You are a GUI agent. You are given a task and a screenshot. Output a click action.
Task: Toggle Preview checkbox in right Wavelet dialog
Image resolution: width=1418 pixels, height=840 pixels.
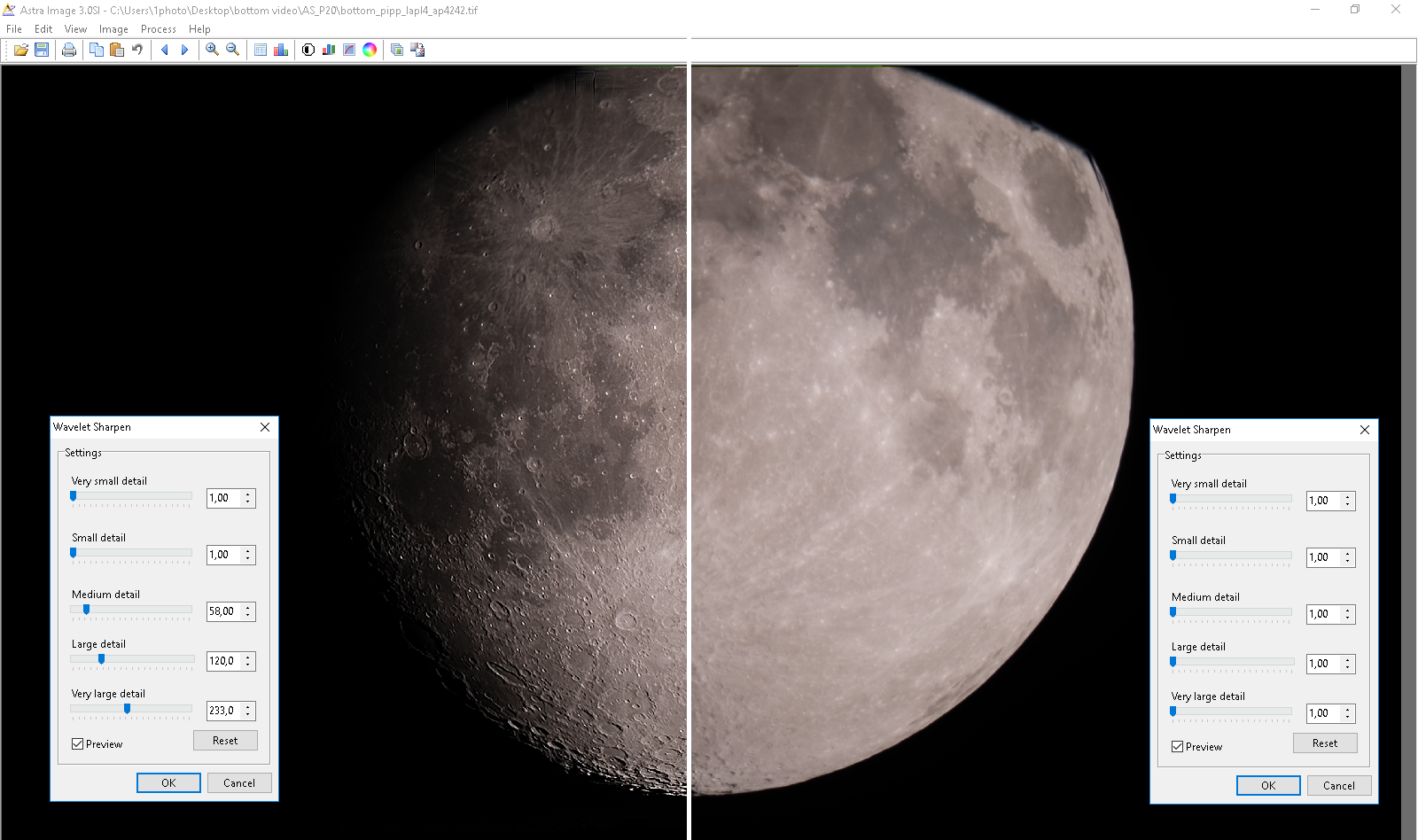[x=1178, y=747]
